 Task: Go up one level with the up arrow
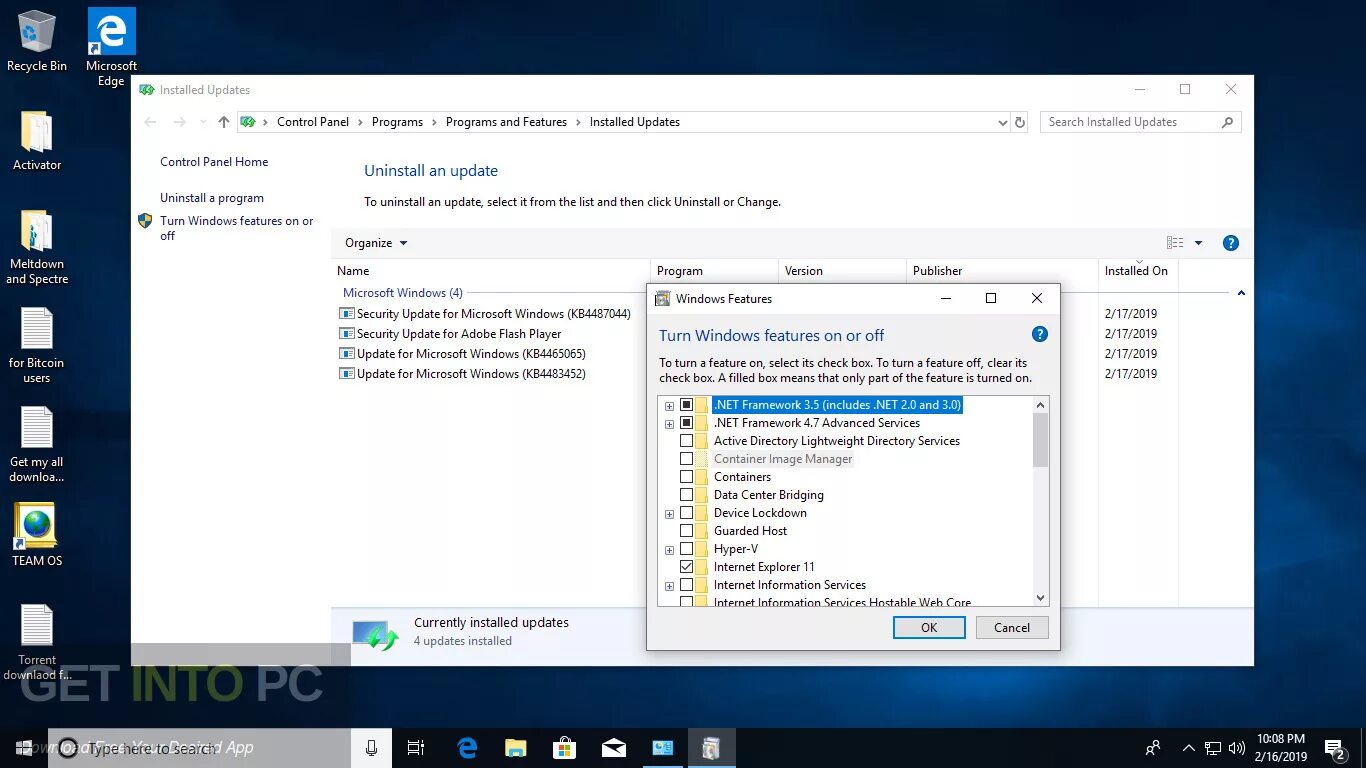point(224,122)
